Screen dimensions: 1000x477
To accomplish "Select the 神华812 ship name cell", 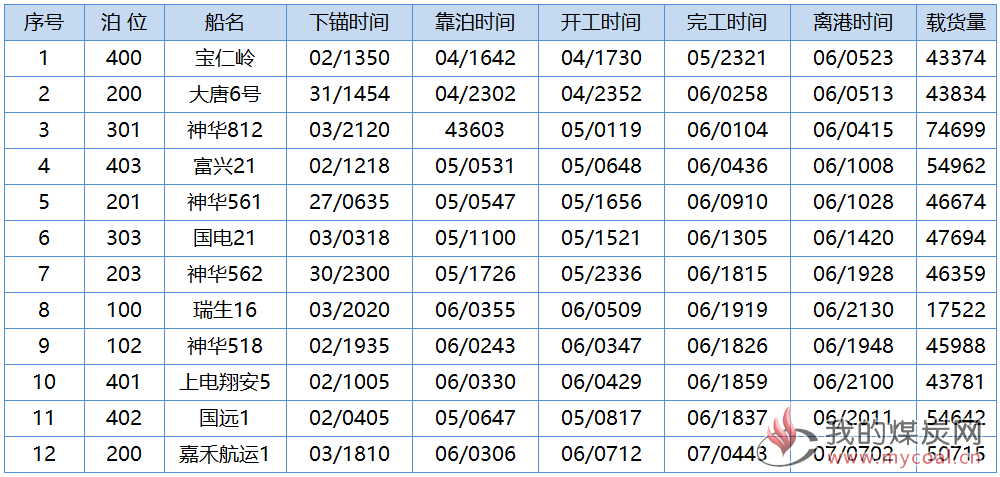I will click(224, 130).
